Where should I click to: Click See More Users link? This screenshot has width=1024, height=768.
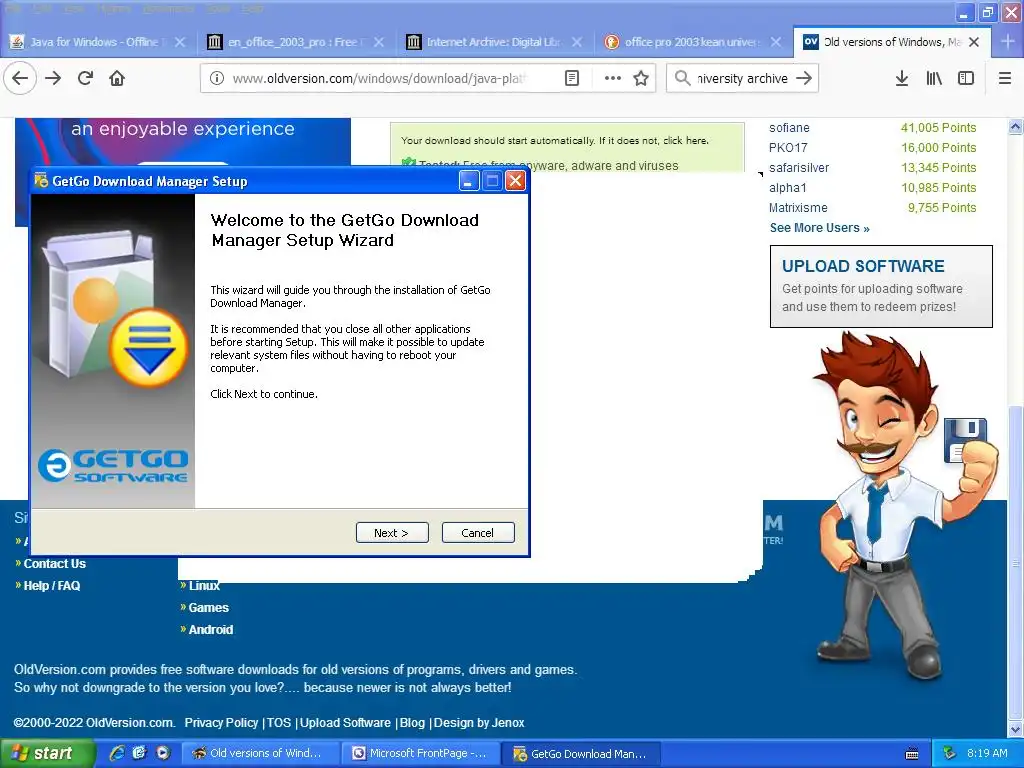820,228
